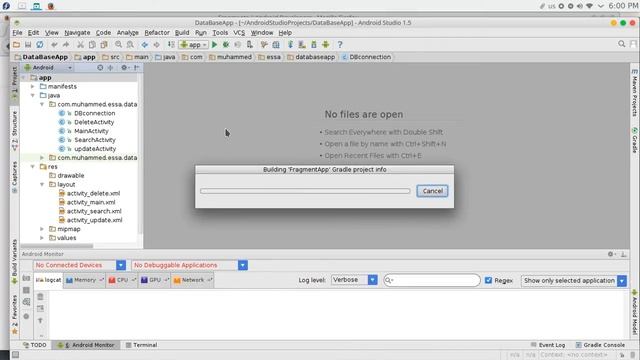Click the logcat Clear trash icon

point(40,297)
